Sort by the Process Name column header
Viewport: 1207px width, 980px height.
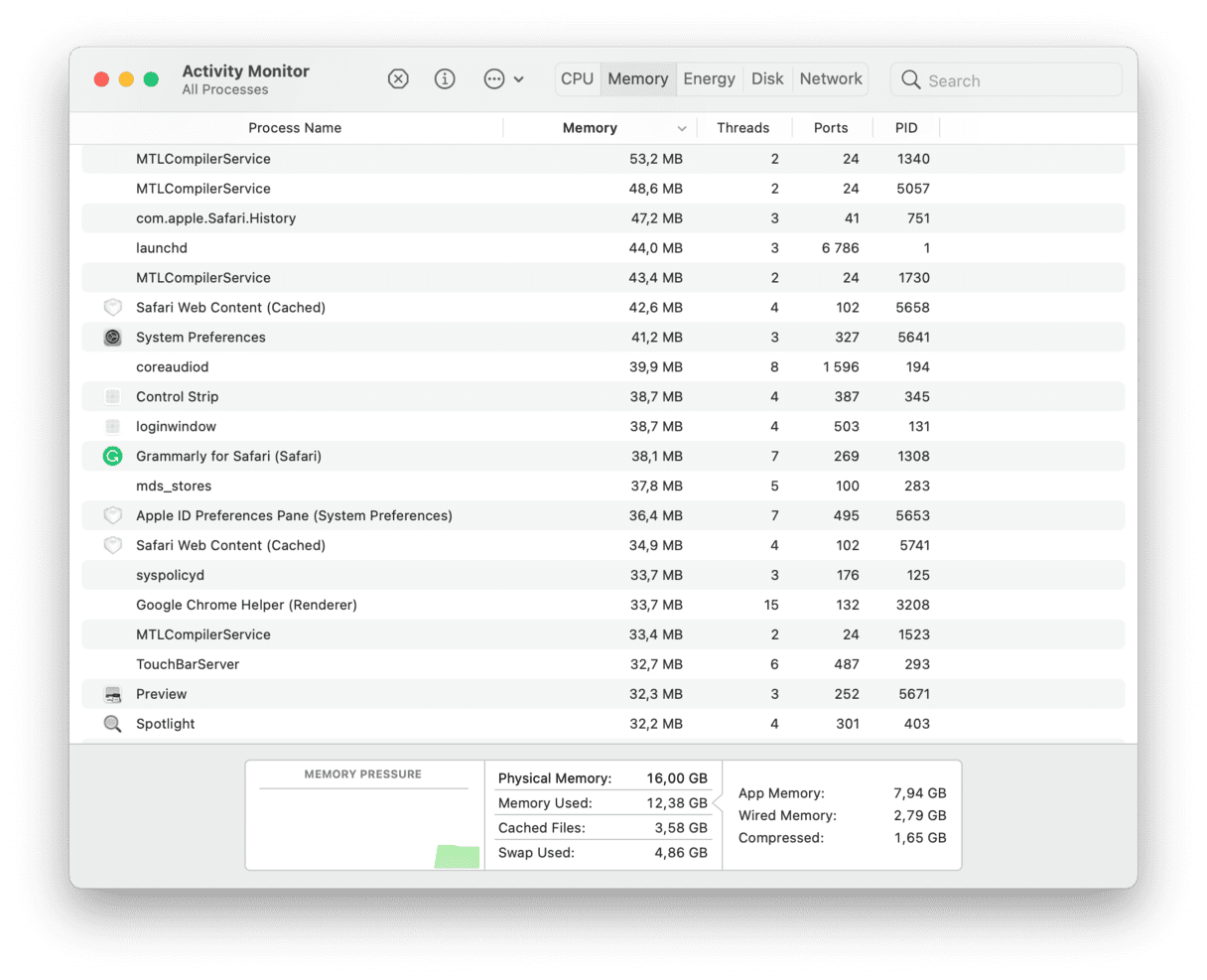(x=295, y=128)
